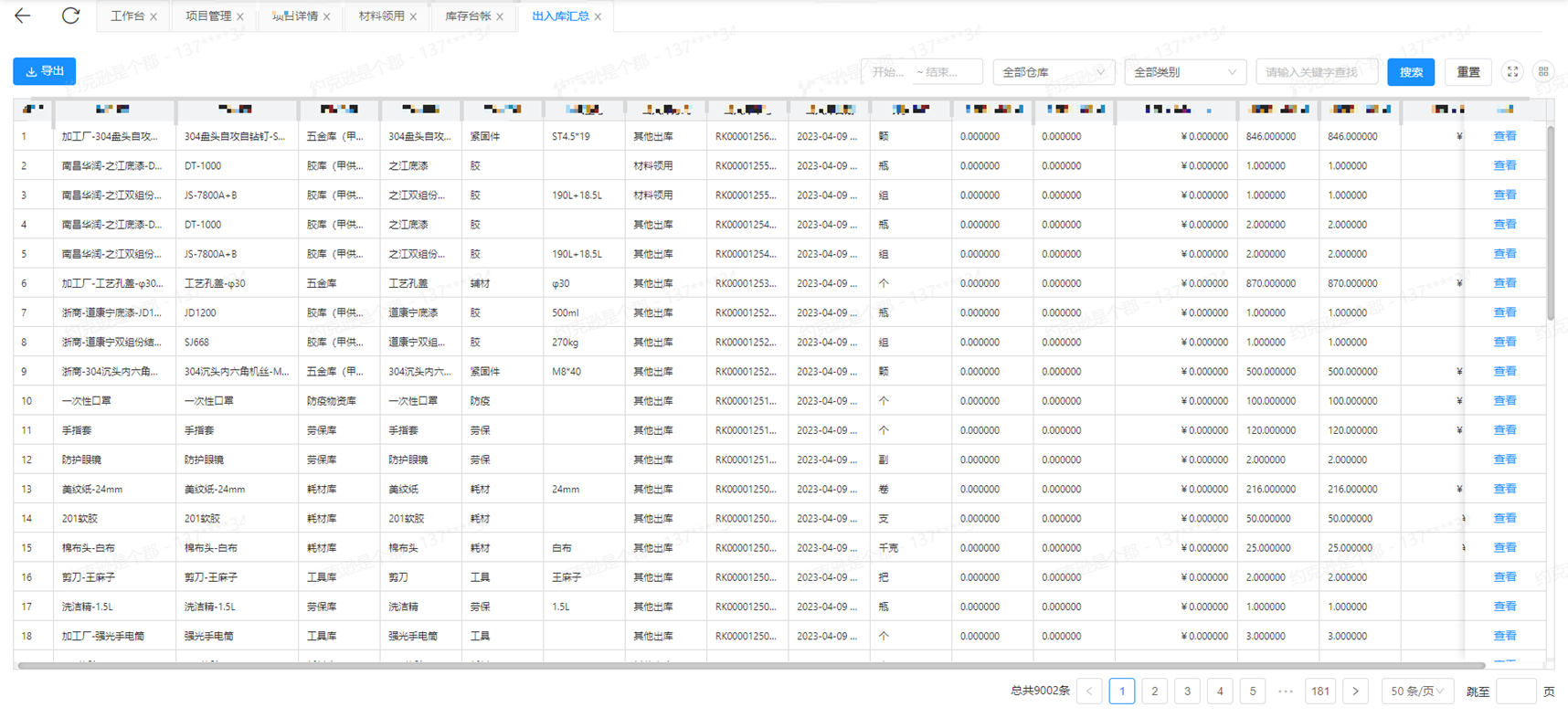Viewport: 1568px width, 718px height.
Task: Click the pagination ellipsis to jump pages
Action: point(1286,692)
